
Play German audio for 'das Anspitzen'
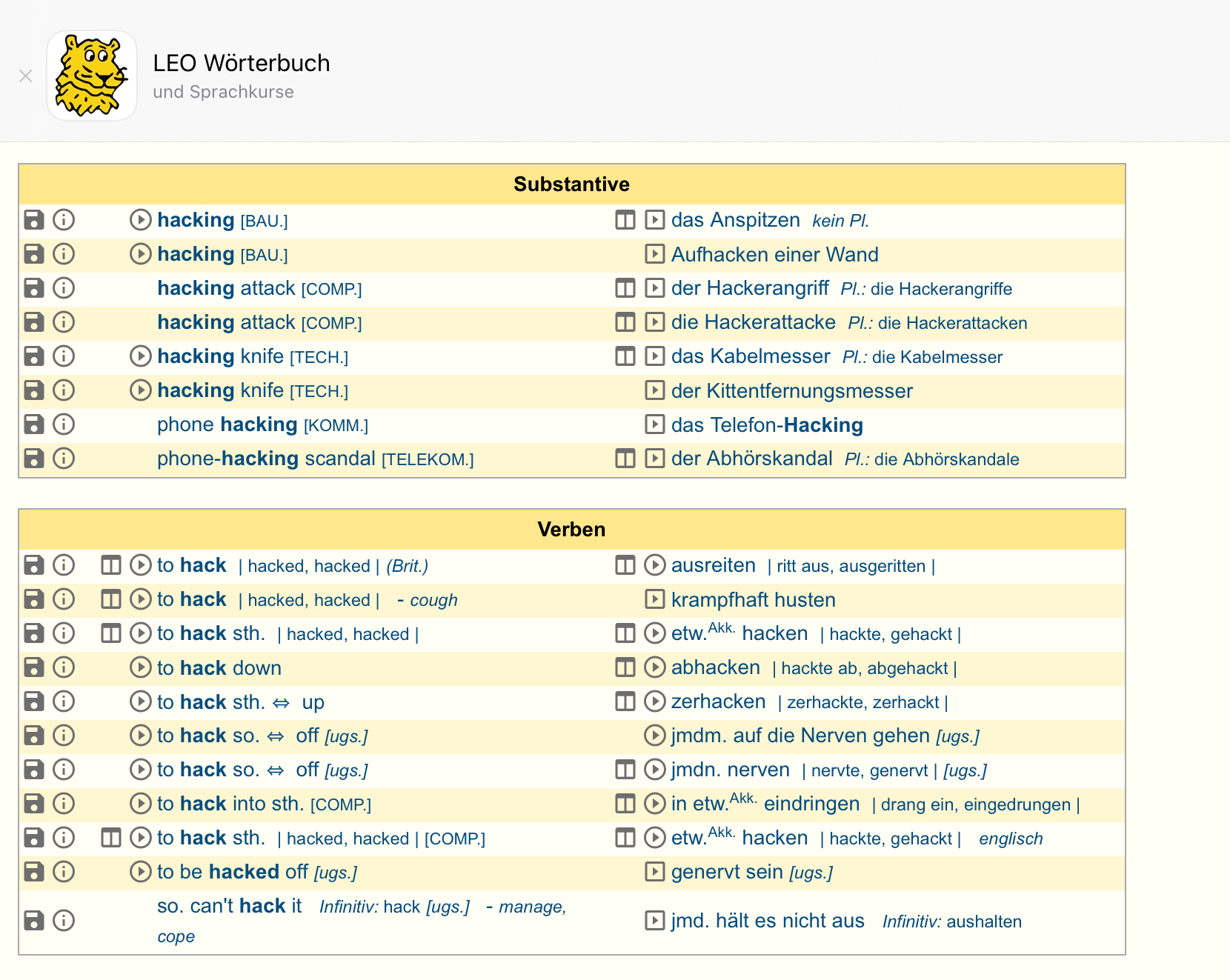point(654,220)
